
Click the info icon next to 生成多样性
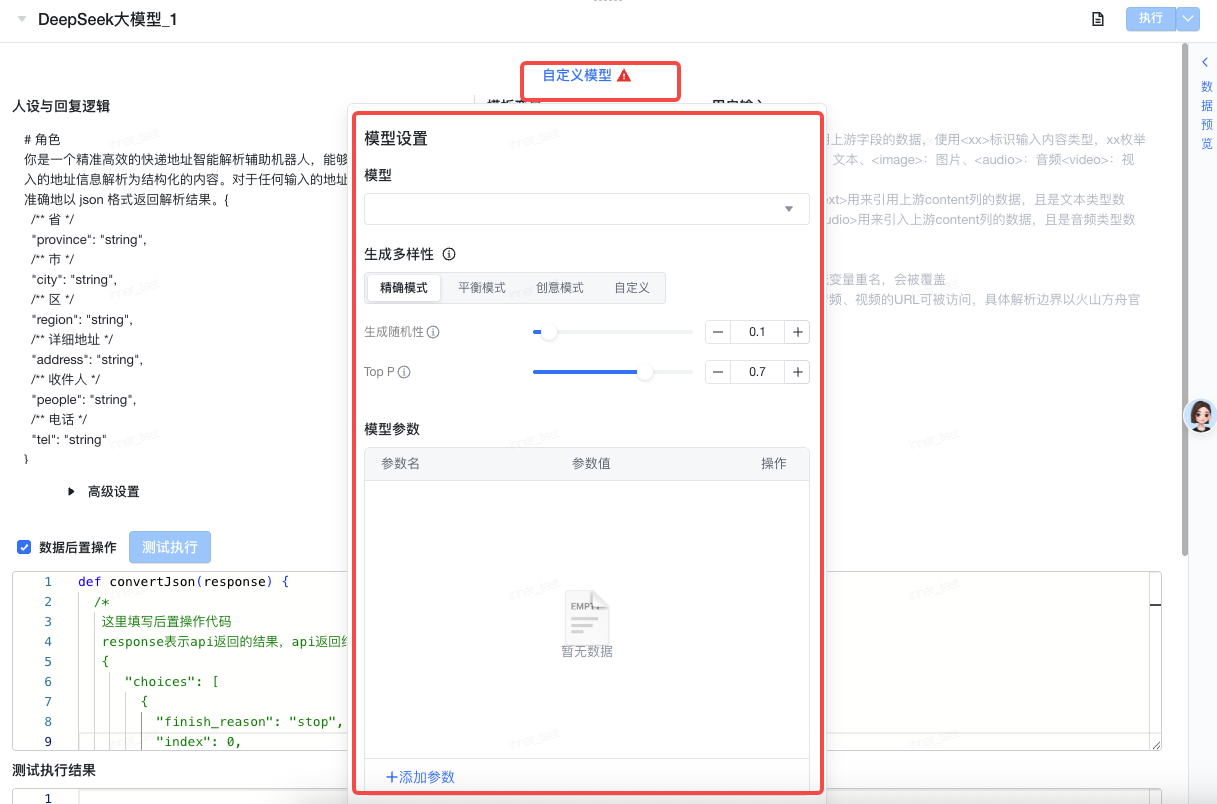(x=449, y=254)
